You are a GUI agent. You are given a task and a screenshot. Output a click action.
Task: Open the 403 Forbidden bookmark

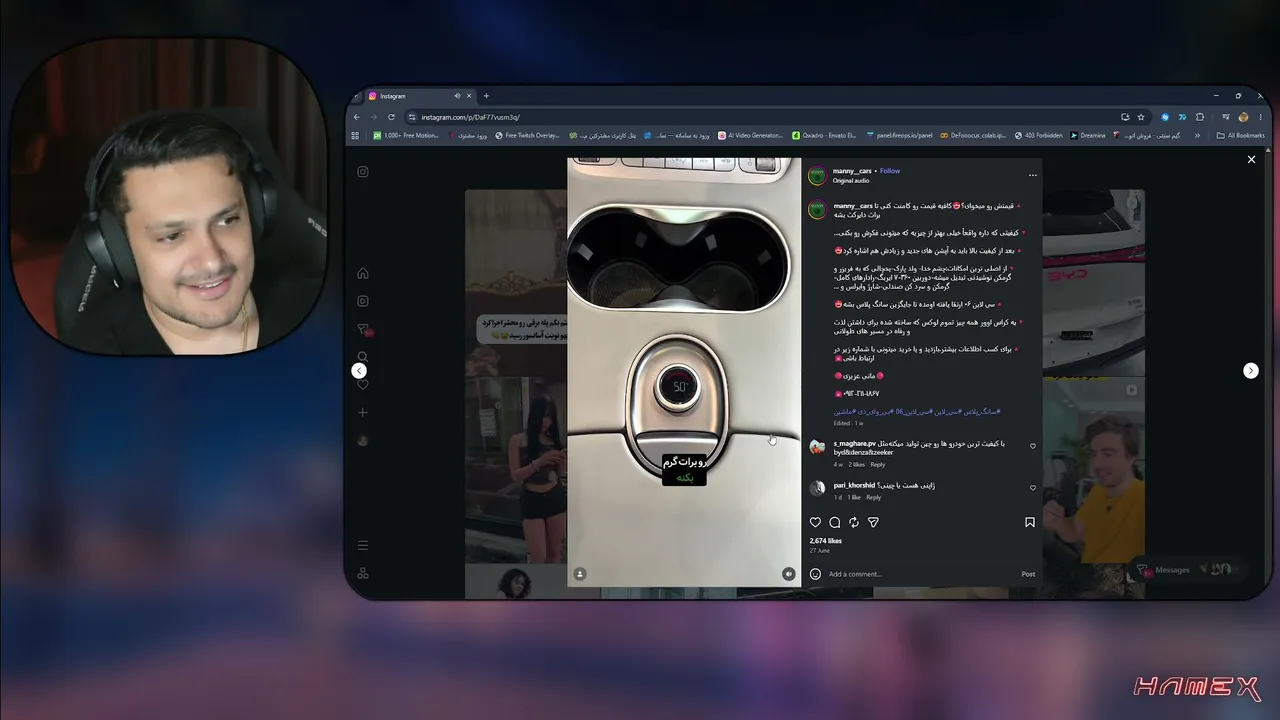1039,135
